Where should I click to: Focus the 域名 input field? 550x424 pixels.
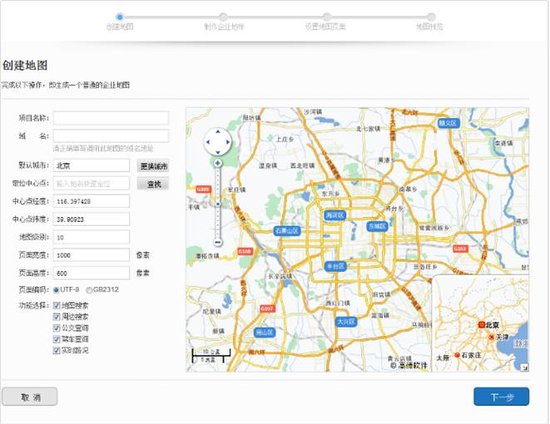pyautogui.click(x=111, y=136)
